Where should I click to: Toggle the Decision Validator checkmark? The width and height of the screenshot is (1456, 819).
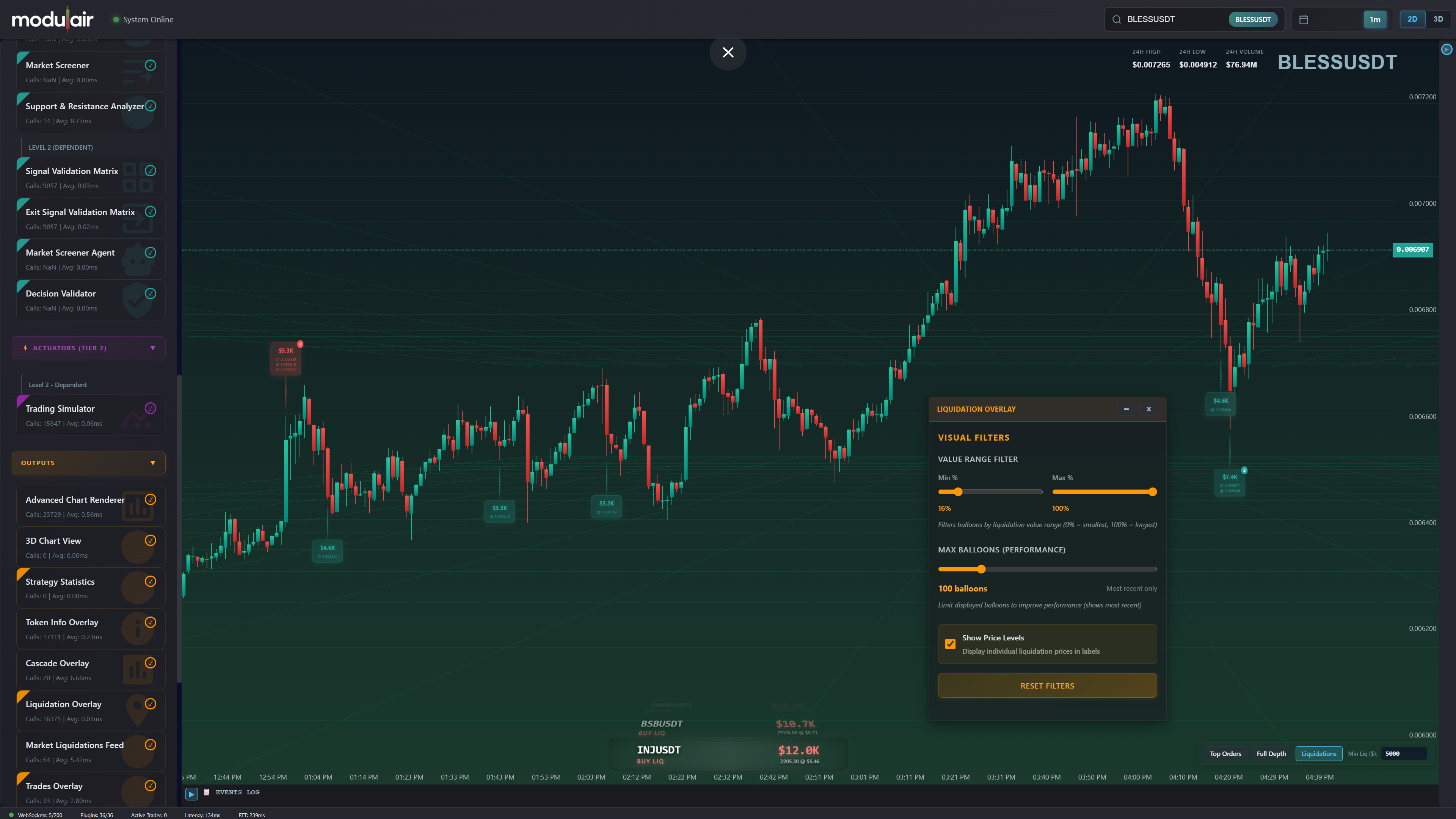[x=151, y=293]
